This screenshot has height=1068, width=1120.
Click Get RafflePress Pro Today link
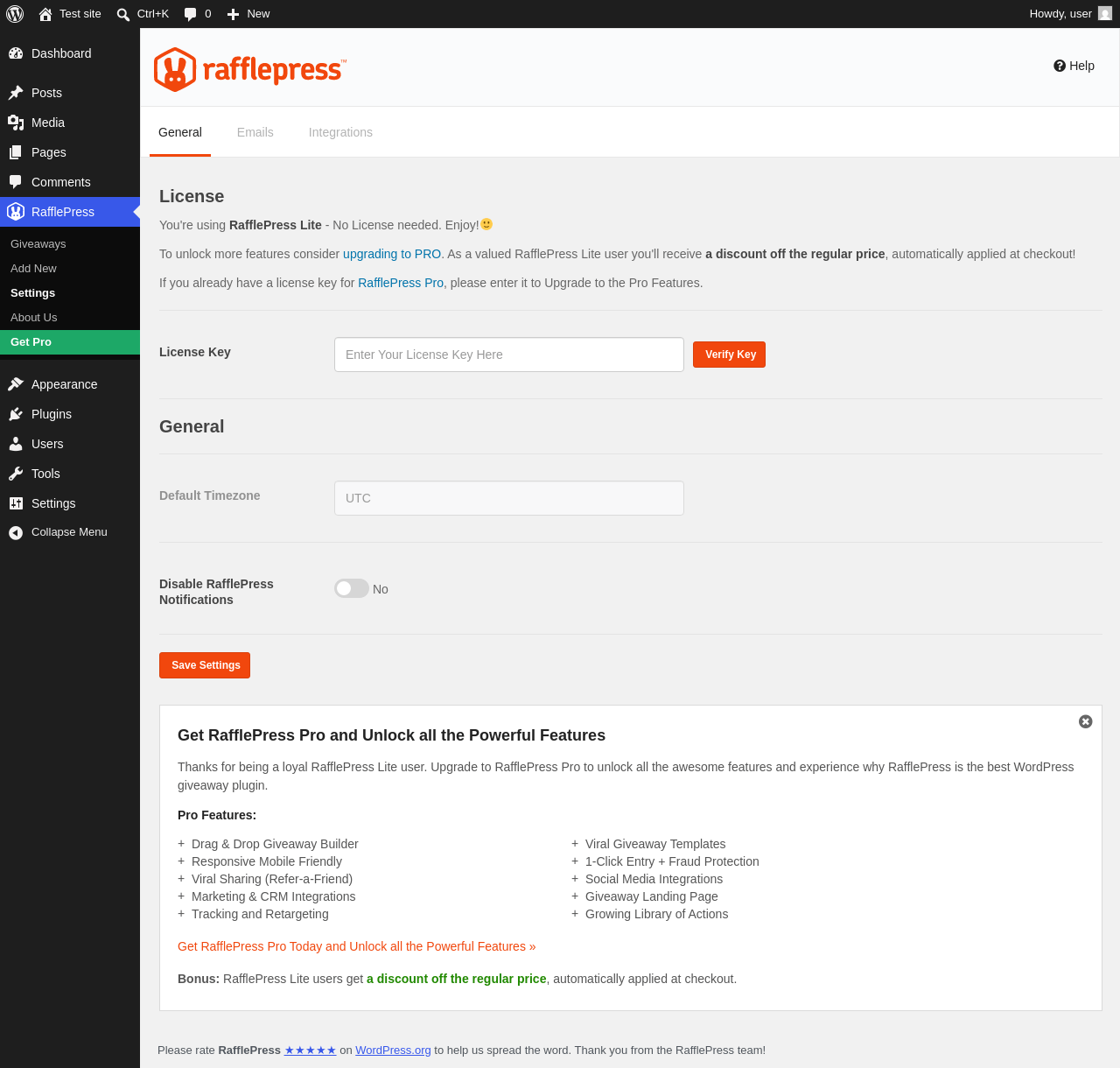(x=356, y=946)
